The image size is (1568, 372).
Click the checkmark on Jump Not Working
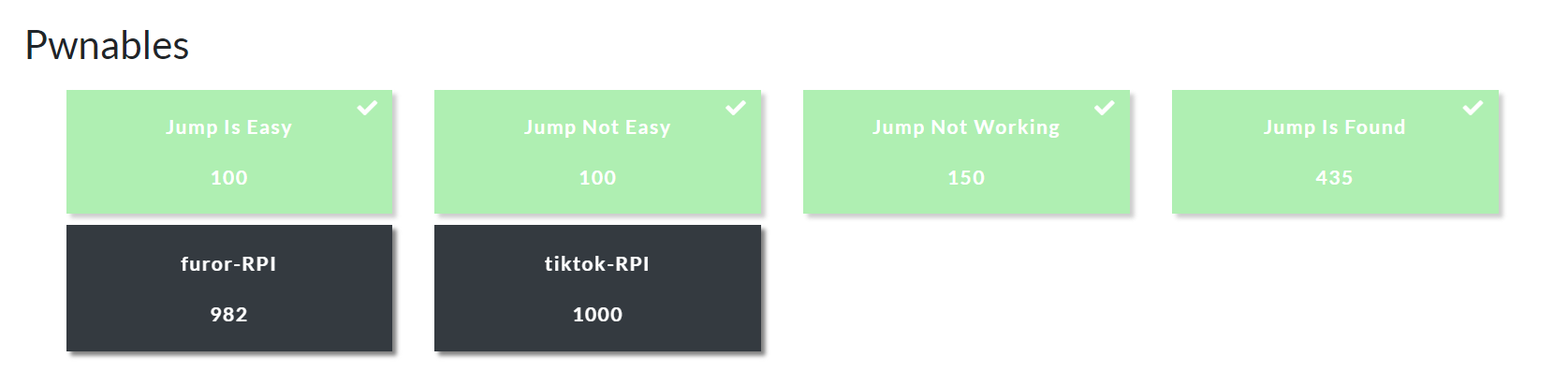pos(1105,108)
